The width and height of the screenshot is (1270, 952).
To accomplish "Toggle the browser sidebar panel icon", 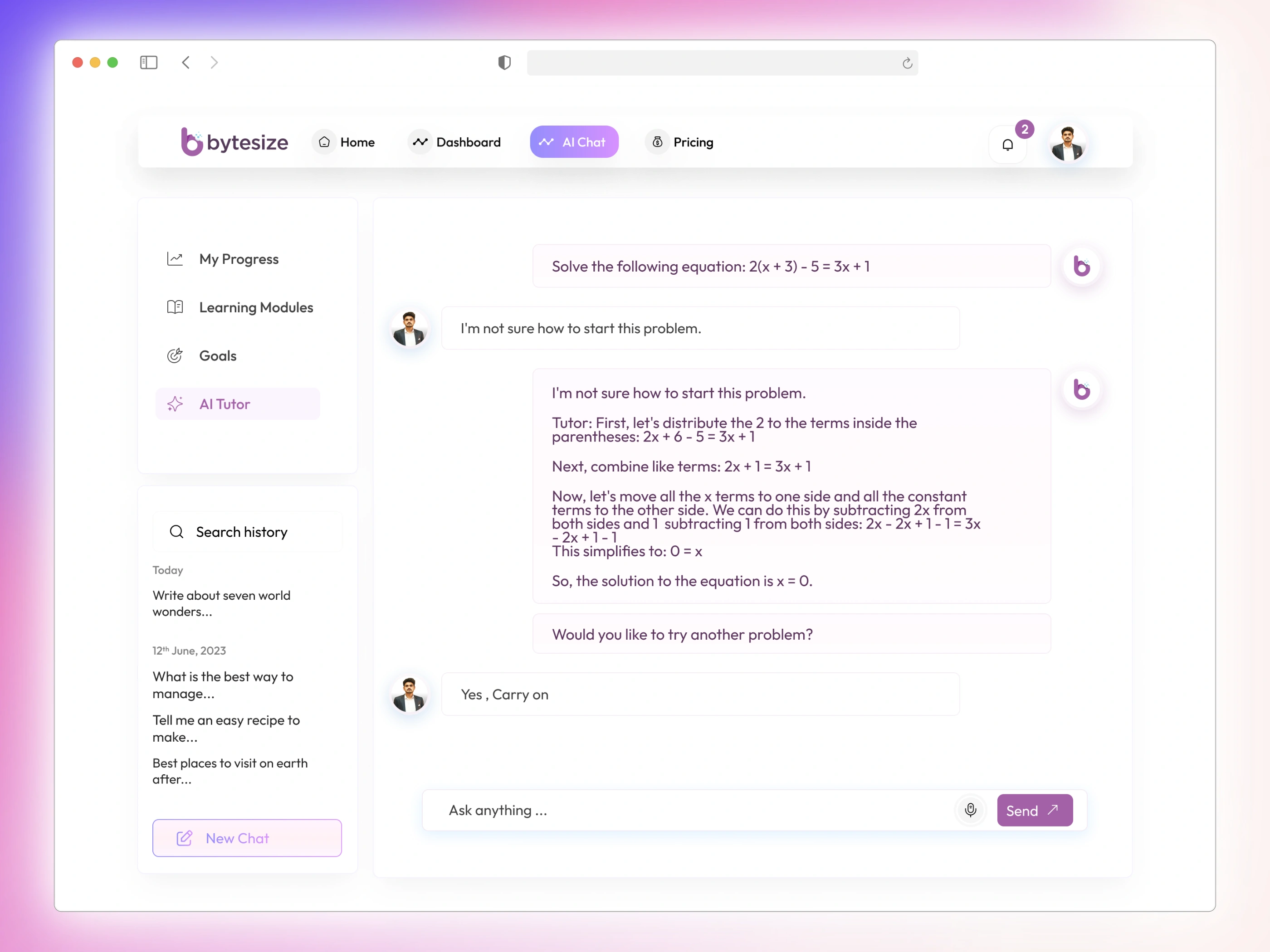I will (149, 63).
